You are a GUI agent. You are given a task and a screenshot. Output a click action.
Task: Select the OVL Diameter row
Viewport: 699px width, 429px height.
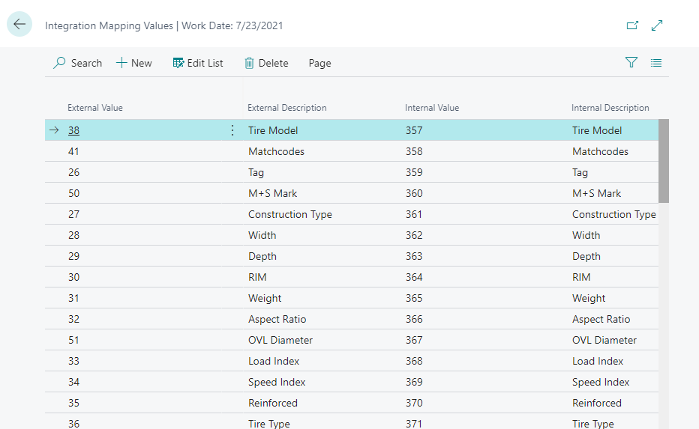coord(352,340)
